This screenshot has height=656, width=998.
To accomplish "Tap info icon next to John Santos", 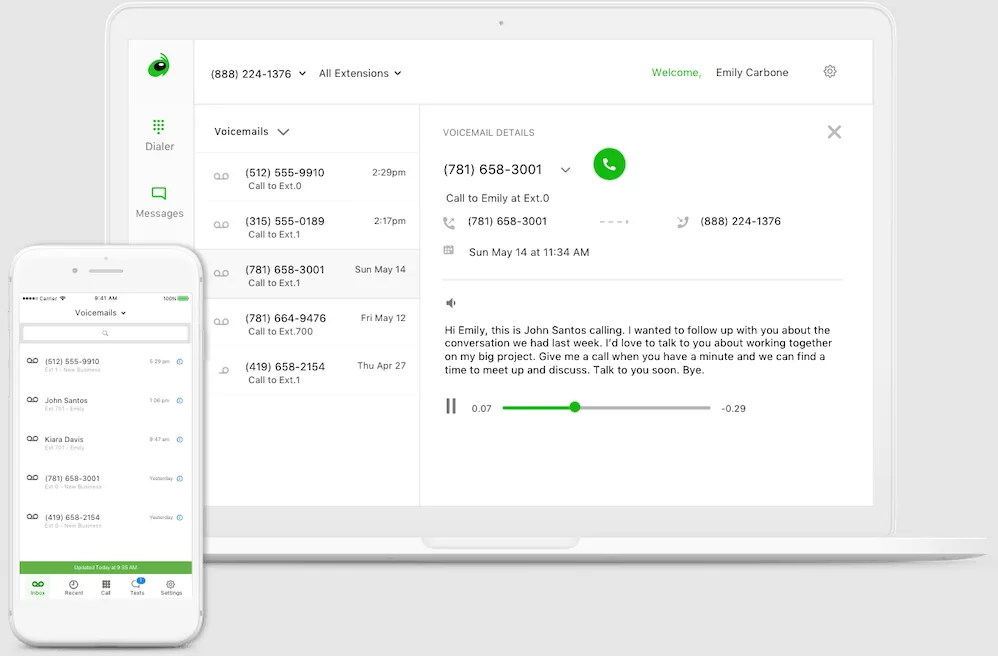I will tap(180, 400).
